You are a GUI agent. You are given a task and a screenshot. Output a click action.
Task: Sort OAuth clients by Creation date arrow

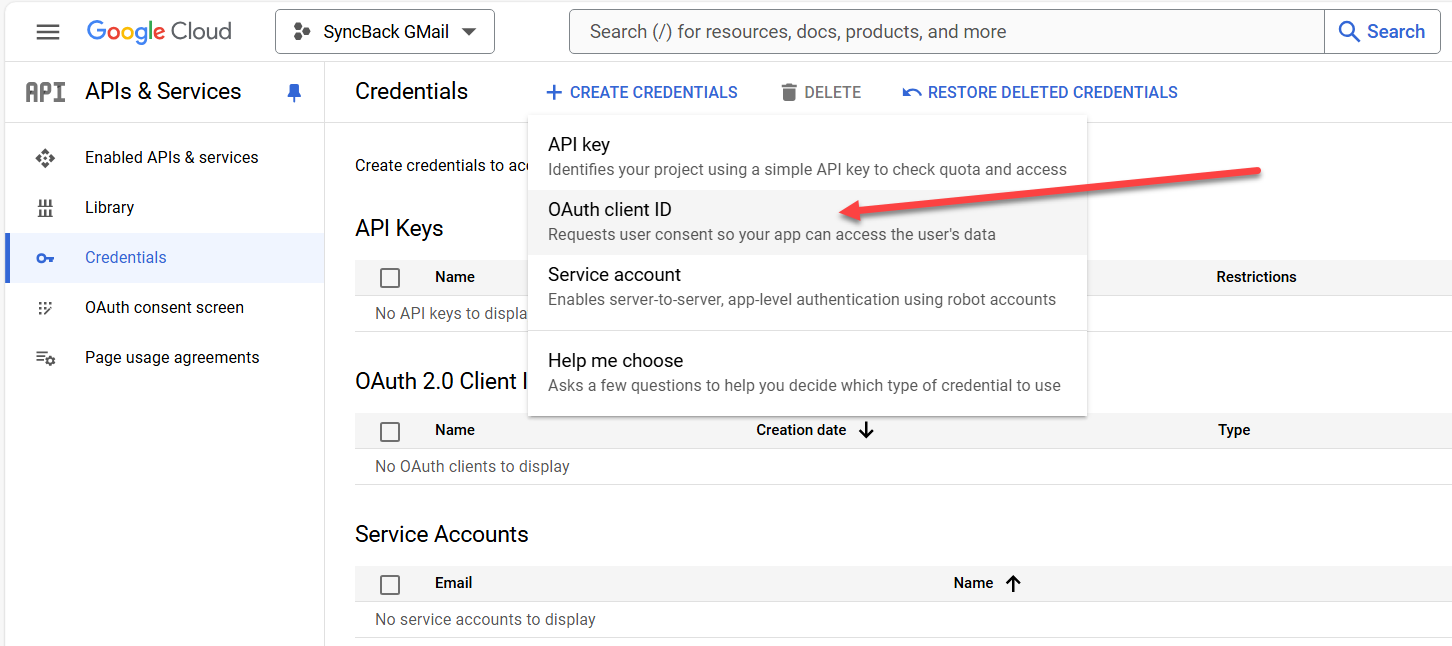866,430
